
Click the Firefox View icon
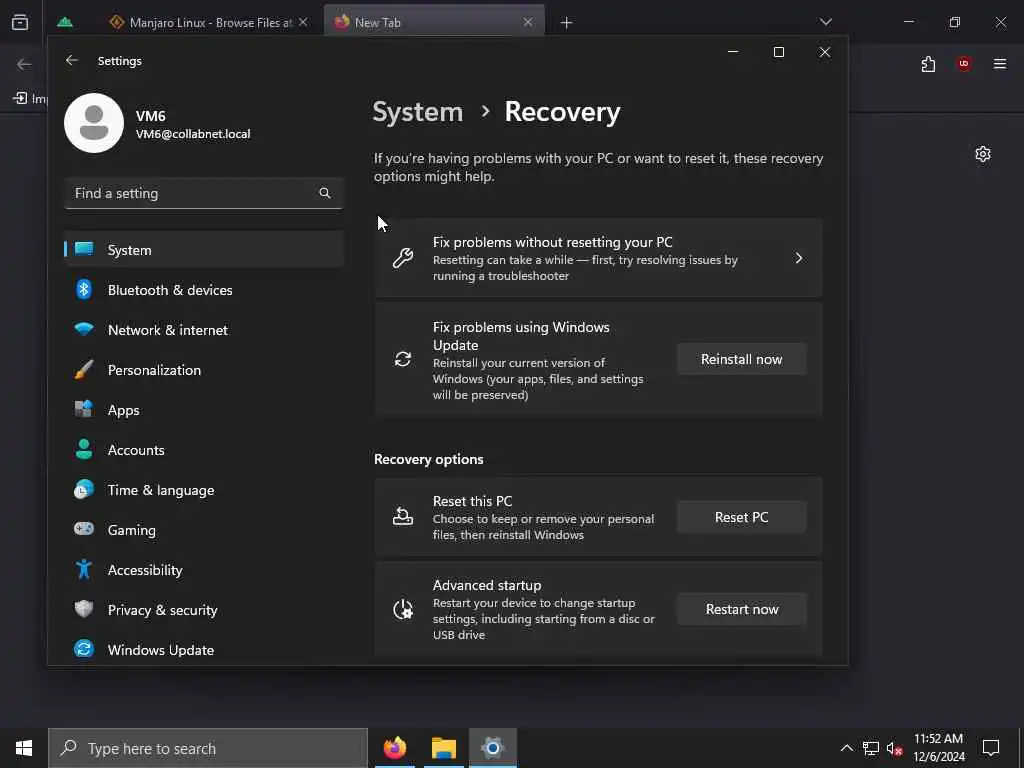20,22
